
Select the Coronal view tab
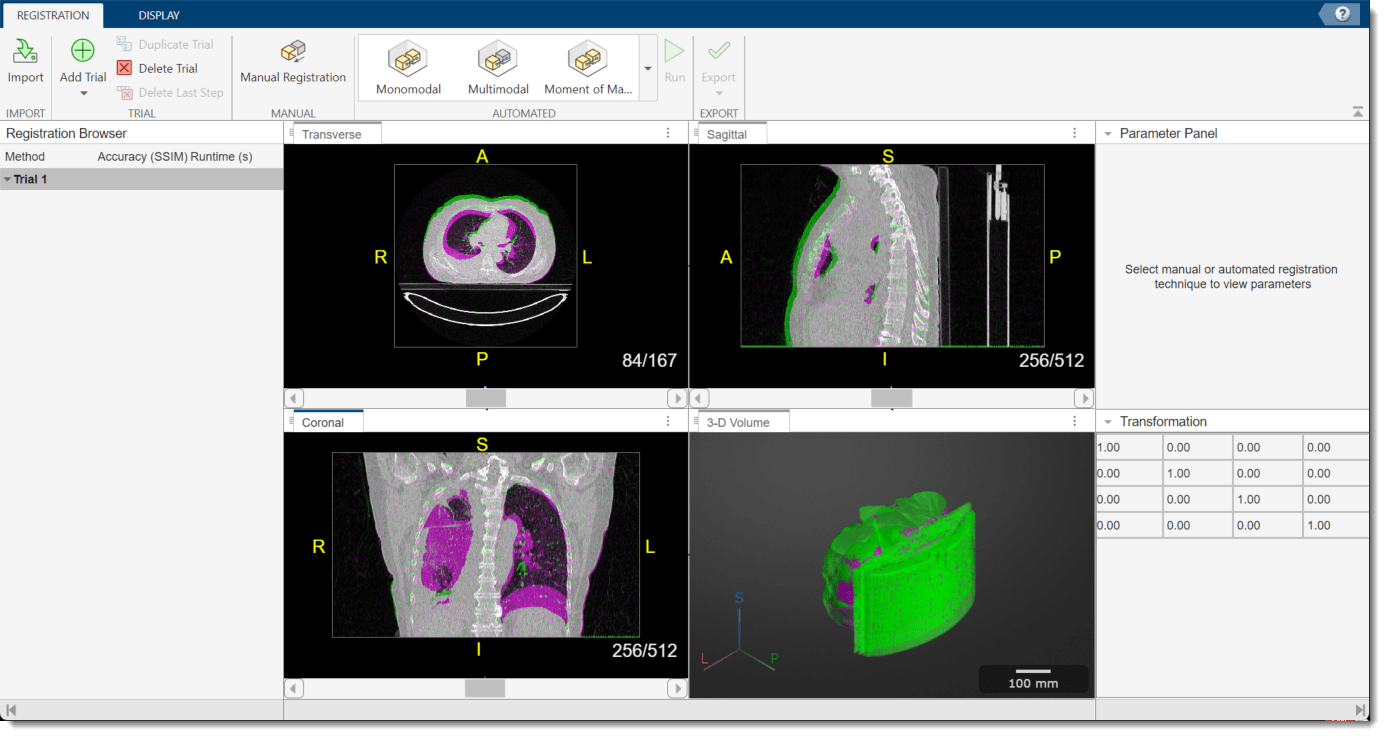(323, 422)
